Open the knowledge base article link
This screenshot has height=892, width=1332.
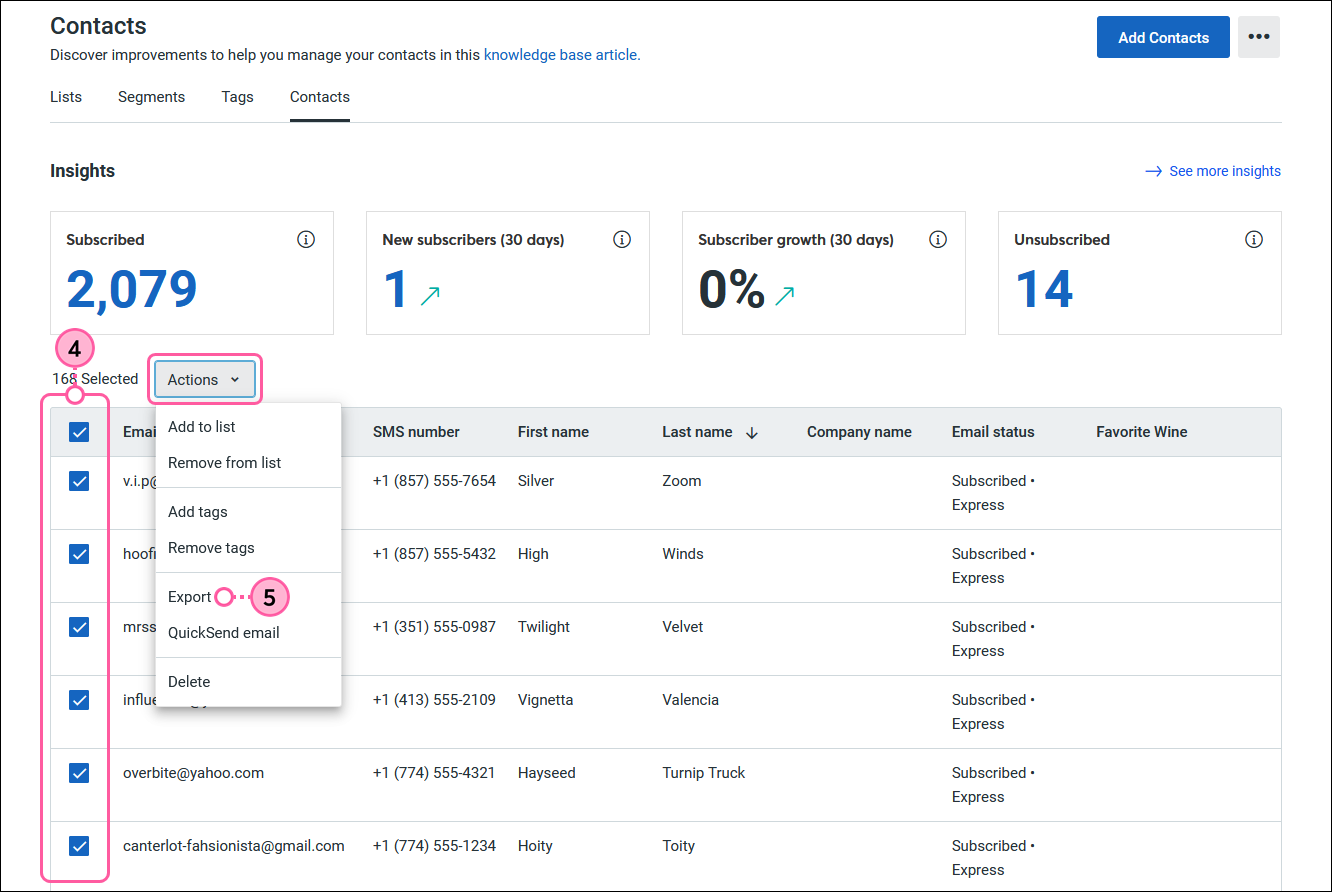(x=562, y=55)
